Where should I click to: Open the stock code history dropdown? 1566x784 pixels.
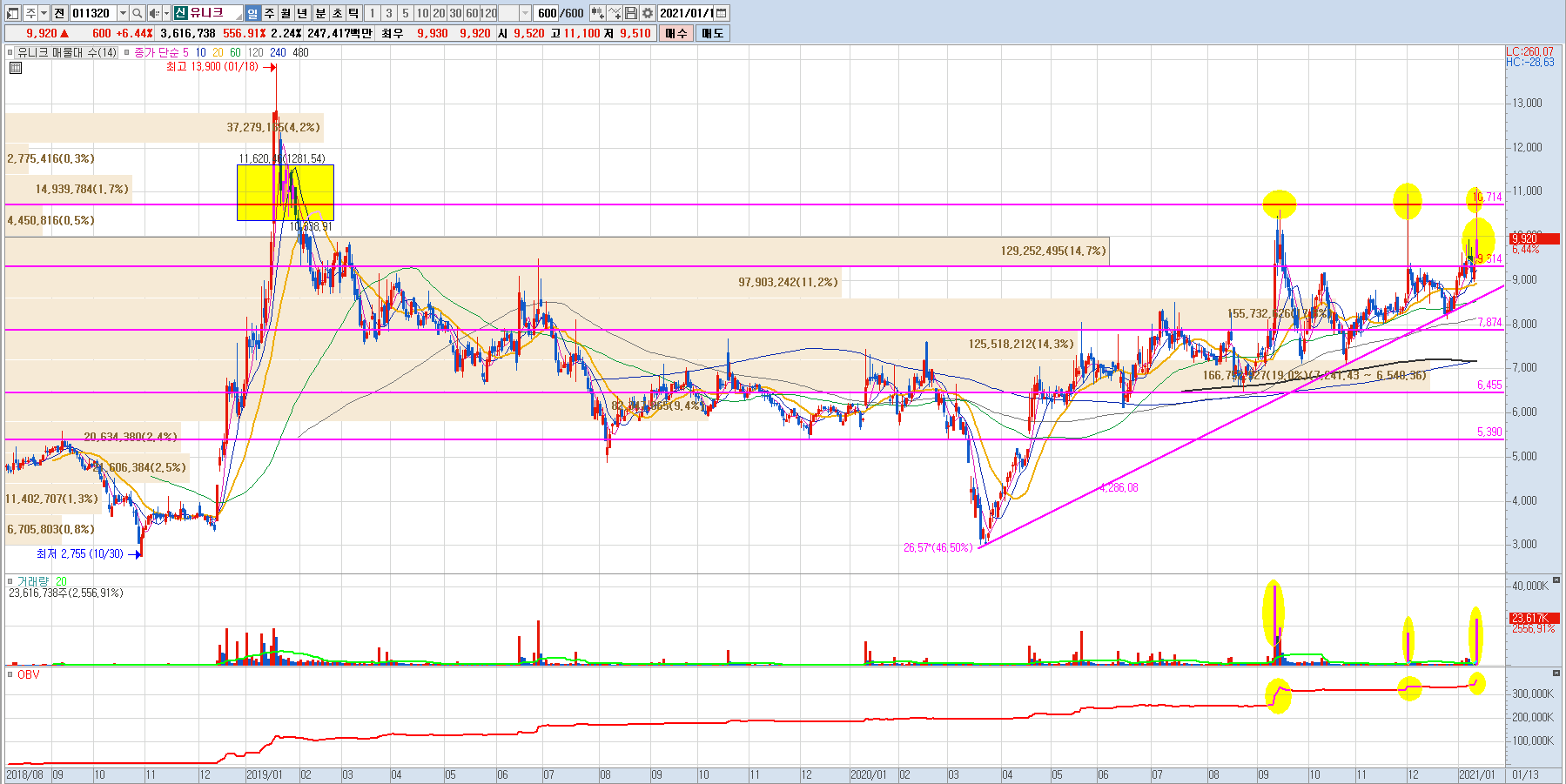123,13
